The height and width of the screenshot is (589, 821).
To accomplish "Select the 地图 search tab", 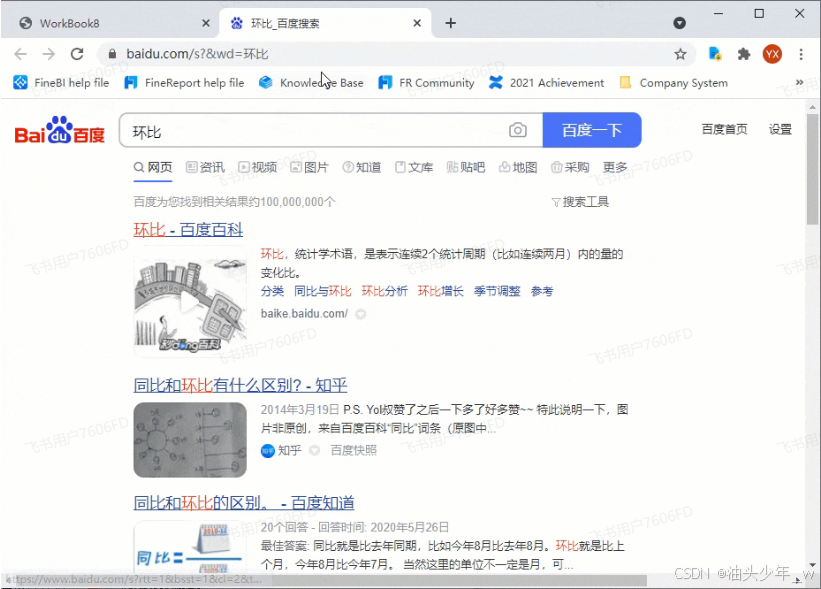I will (518, 168).
